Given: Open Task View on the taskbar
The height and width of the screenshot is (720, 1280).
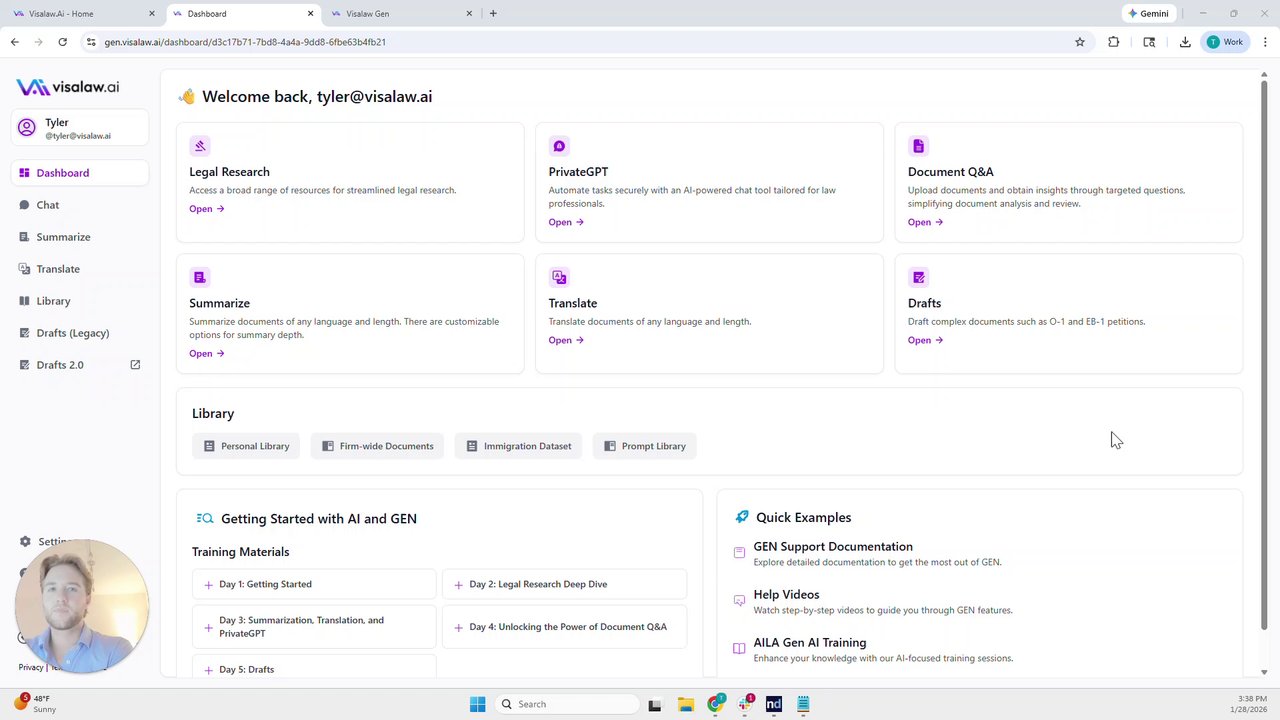Looking at the screenshot, I should click(655, 704).
